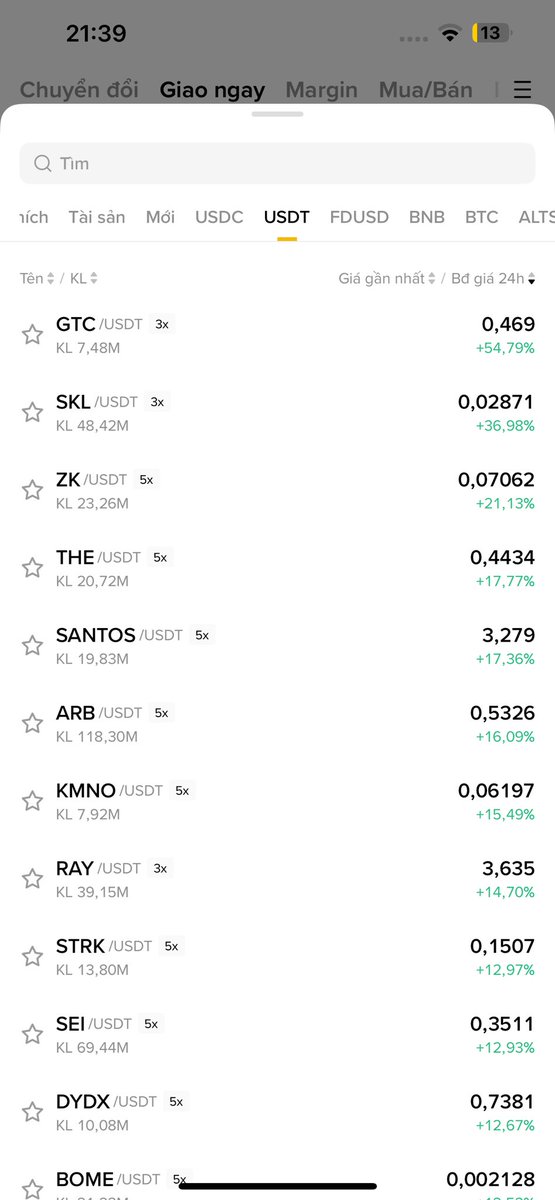Toggle favorite star for STRK/USDT
This screenshot has width=555, height=1200.
click(33, 956)
